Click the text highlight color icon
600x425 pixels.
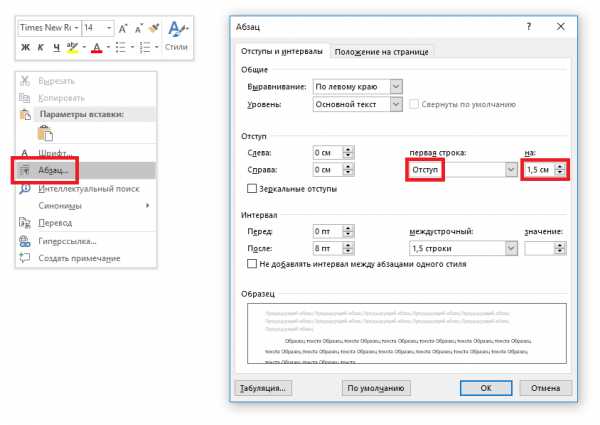72,48
